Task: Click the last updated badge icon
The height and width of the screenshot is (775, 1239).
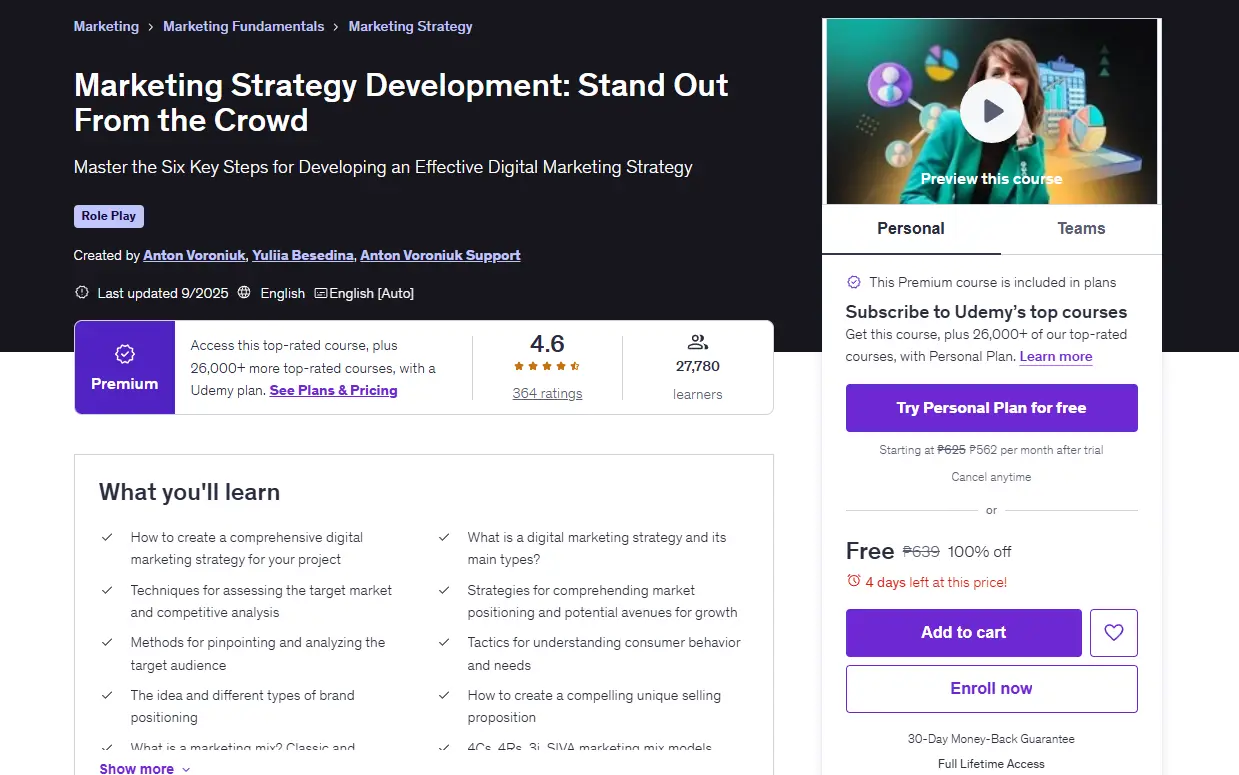Action: tap(82, 293)
